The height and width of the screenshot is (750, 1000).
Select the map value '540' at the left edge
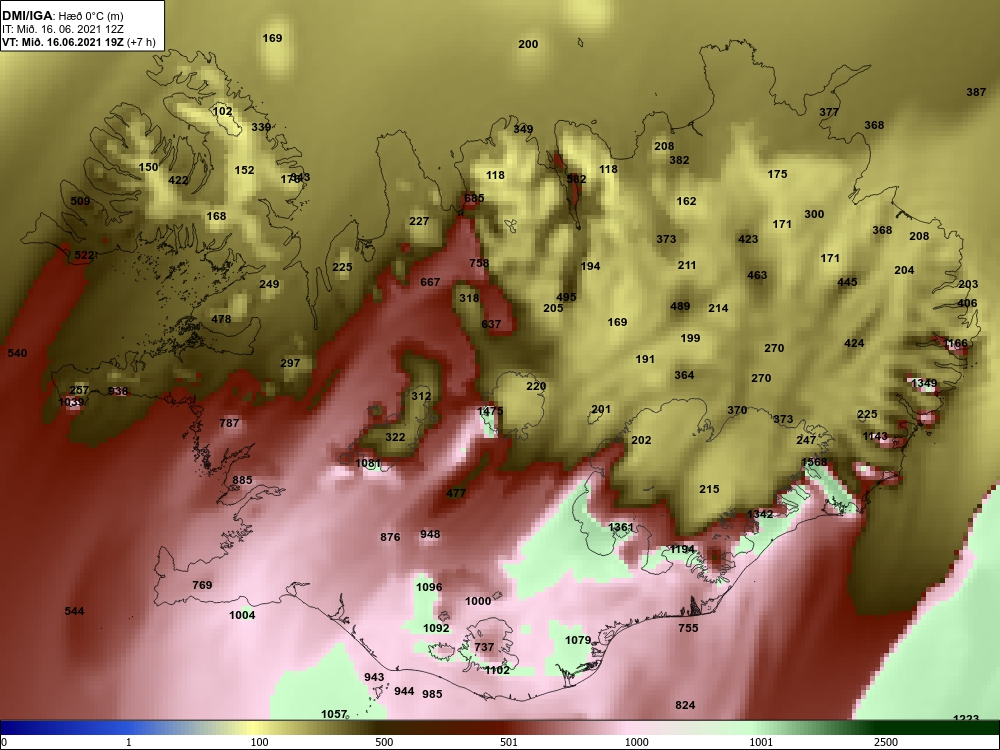point(17,353)
